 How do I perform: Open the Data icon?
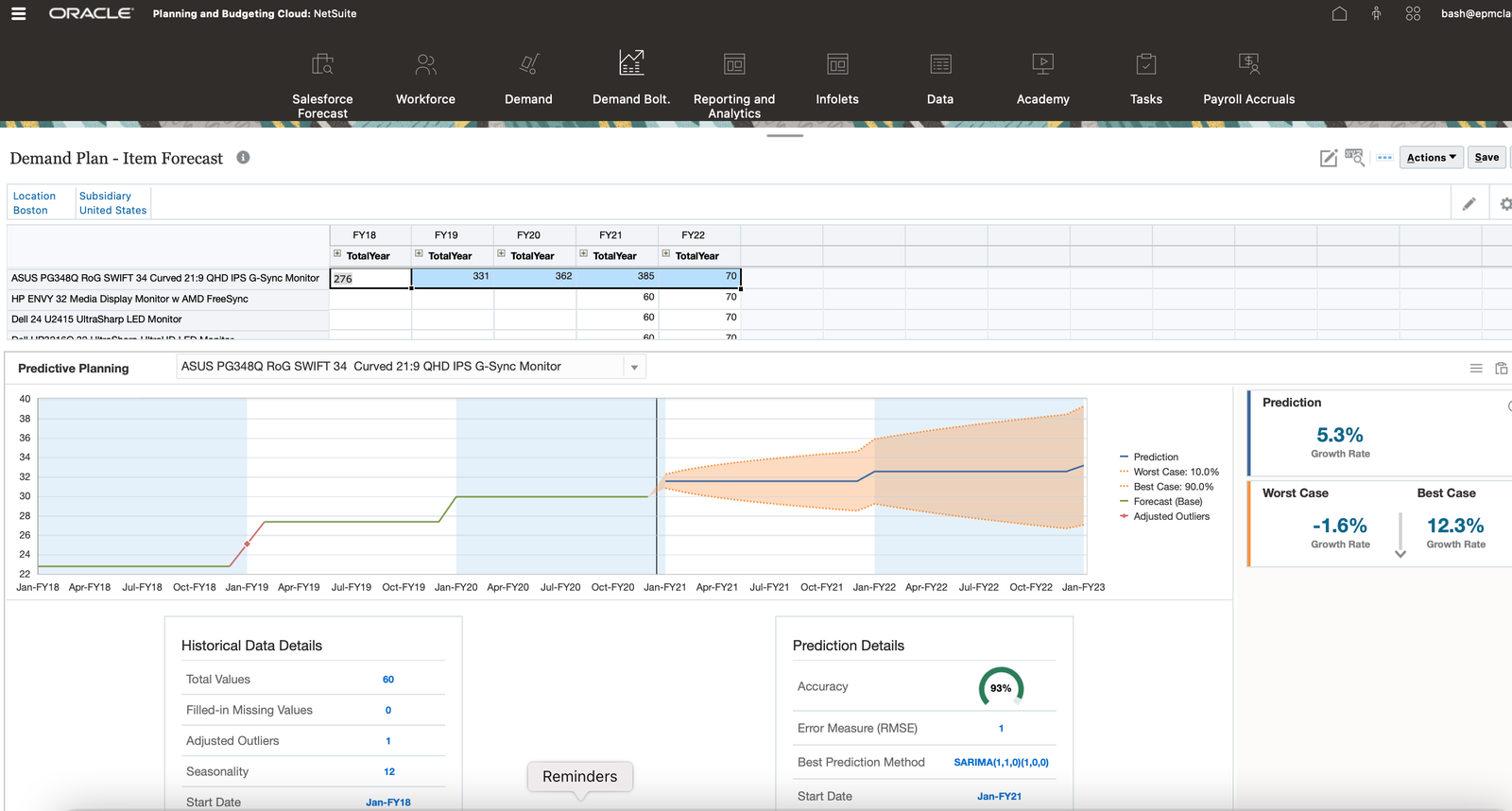[x=940, y=63]
